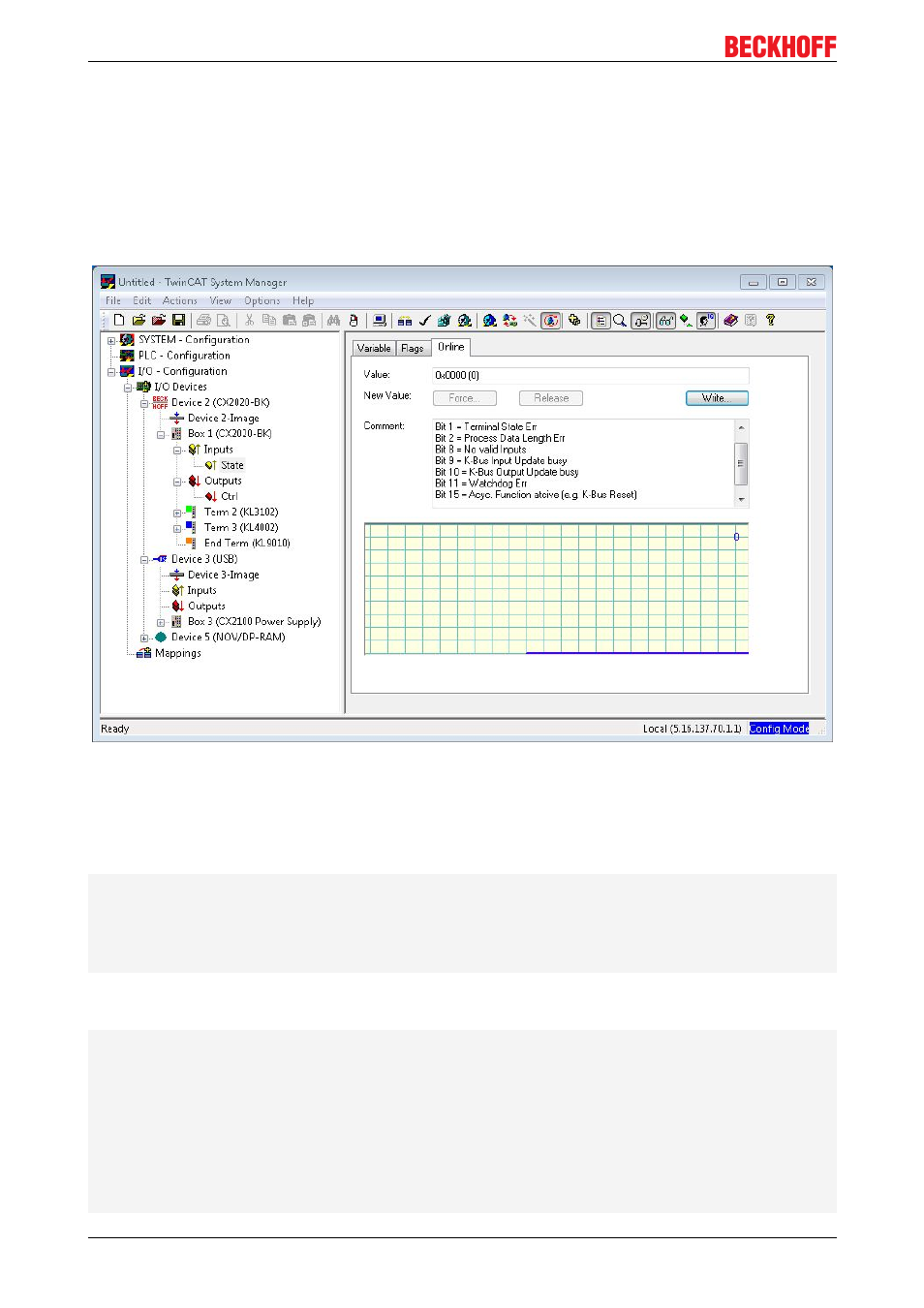Click the 'Bit 1 = Terminal State Err' comment line
Image resolution: width=924 pixels, height=1308 pixels.
[486, 426]
